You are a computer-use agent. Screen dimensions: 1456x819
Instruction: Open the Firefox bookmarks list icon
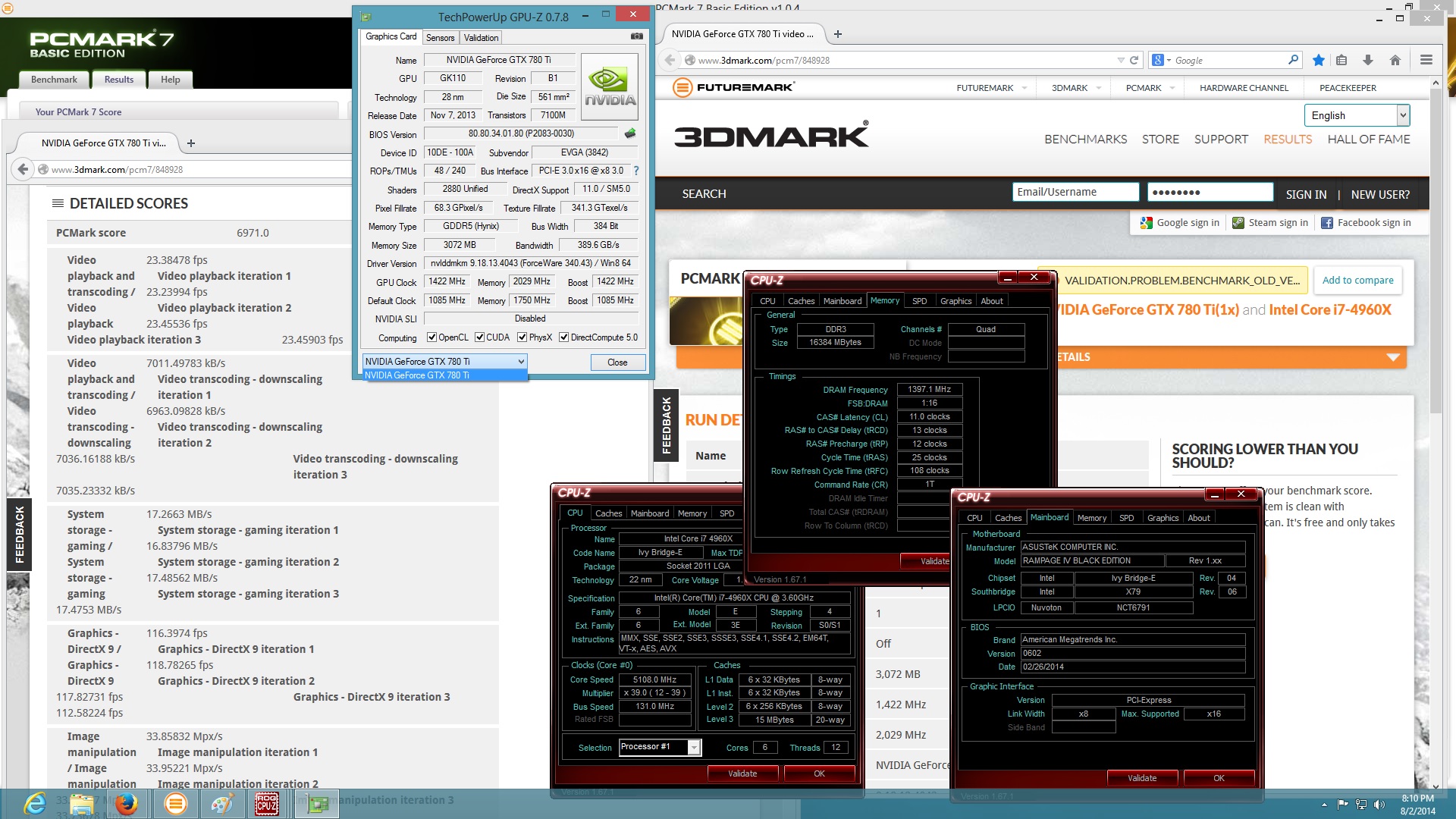(x=1341, y=60)
